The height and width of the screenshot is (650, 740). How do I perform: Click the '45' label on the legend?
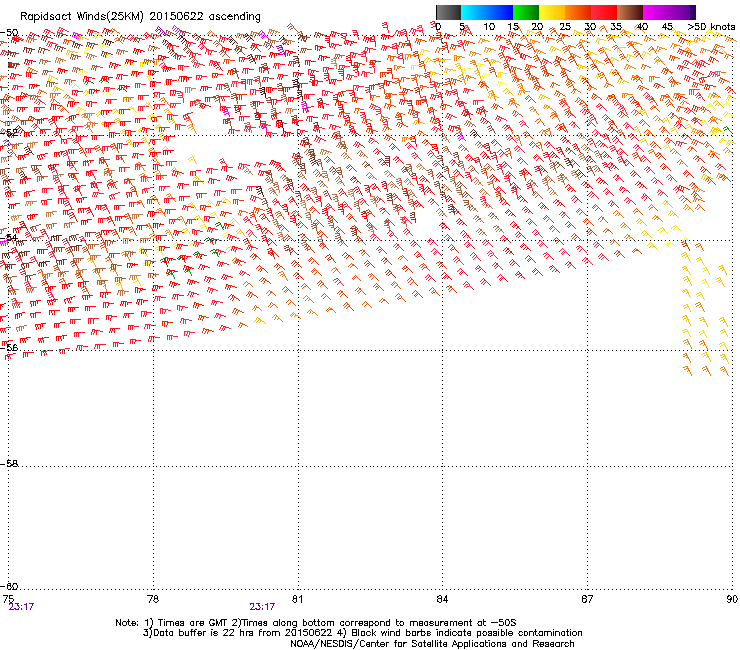point(667,27)
